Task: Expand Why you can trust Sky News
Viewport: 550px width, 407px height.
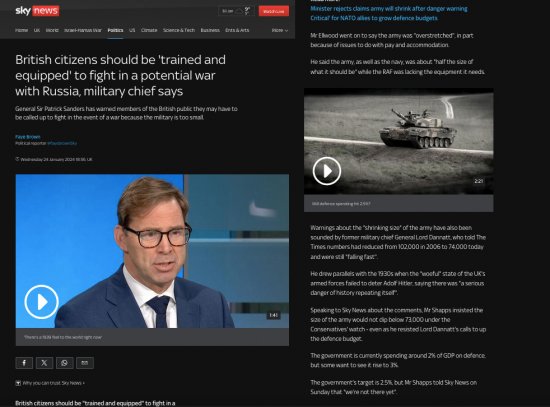Action: [x=51, y=383]
